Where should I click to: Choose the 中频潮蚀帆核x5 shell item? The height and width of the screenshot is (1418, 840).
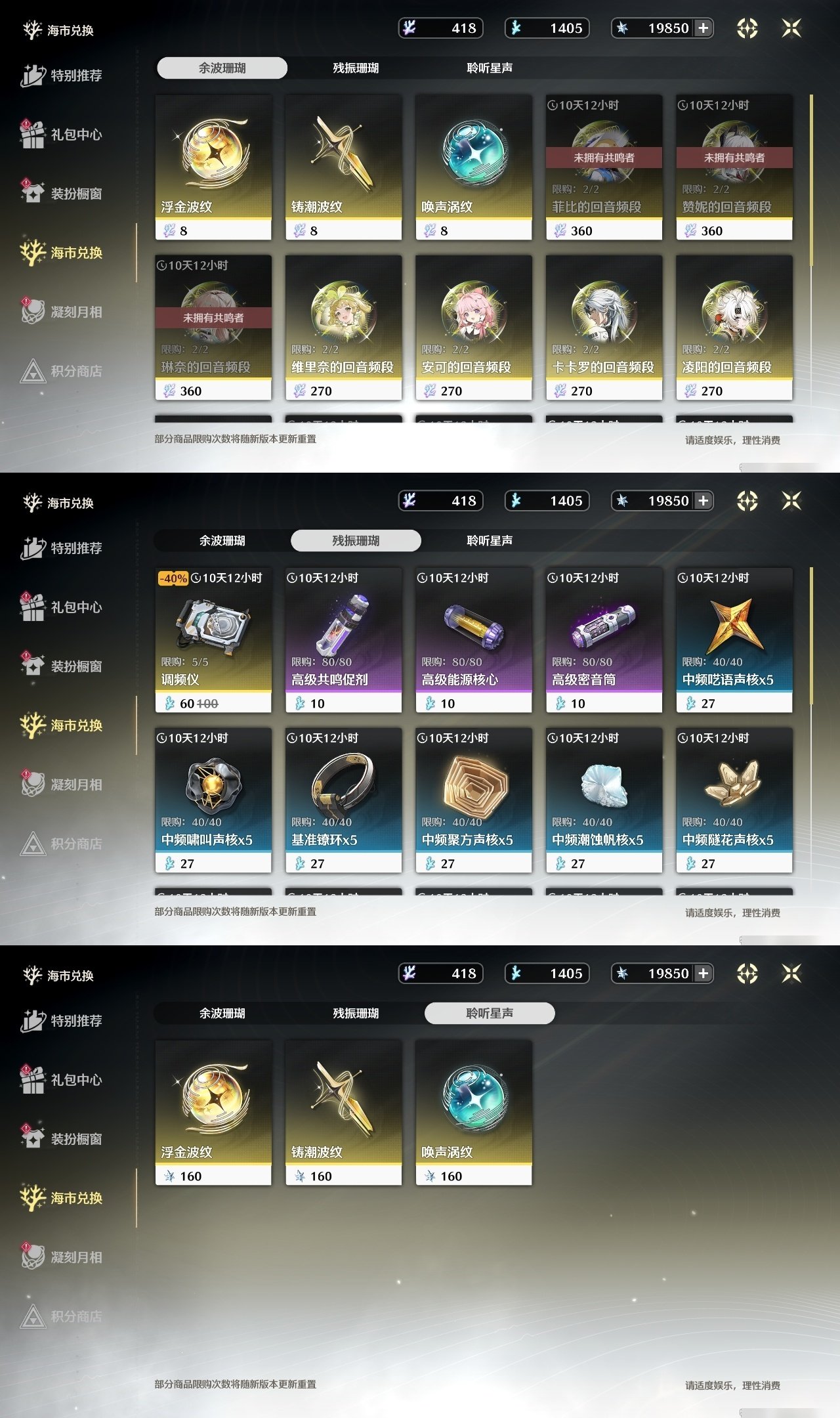(604, 800)
